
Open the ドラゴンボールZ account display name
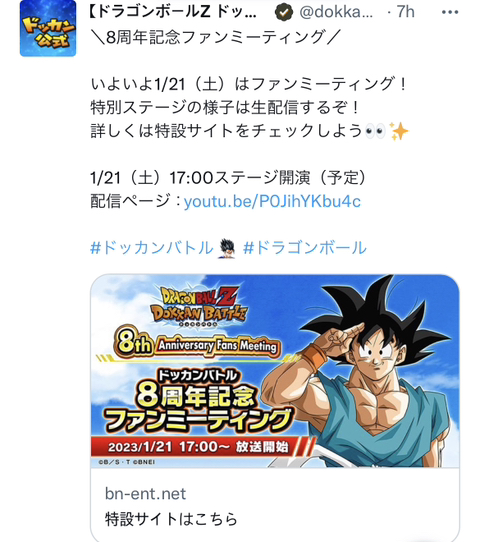coord(172,12)
